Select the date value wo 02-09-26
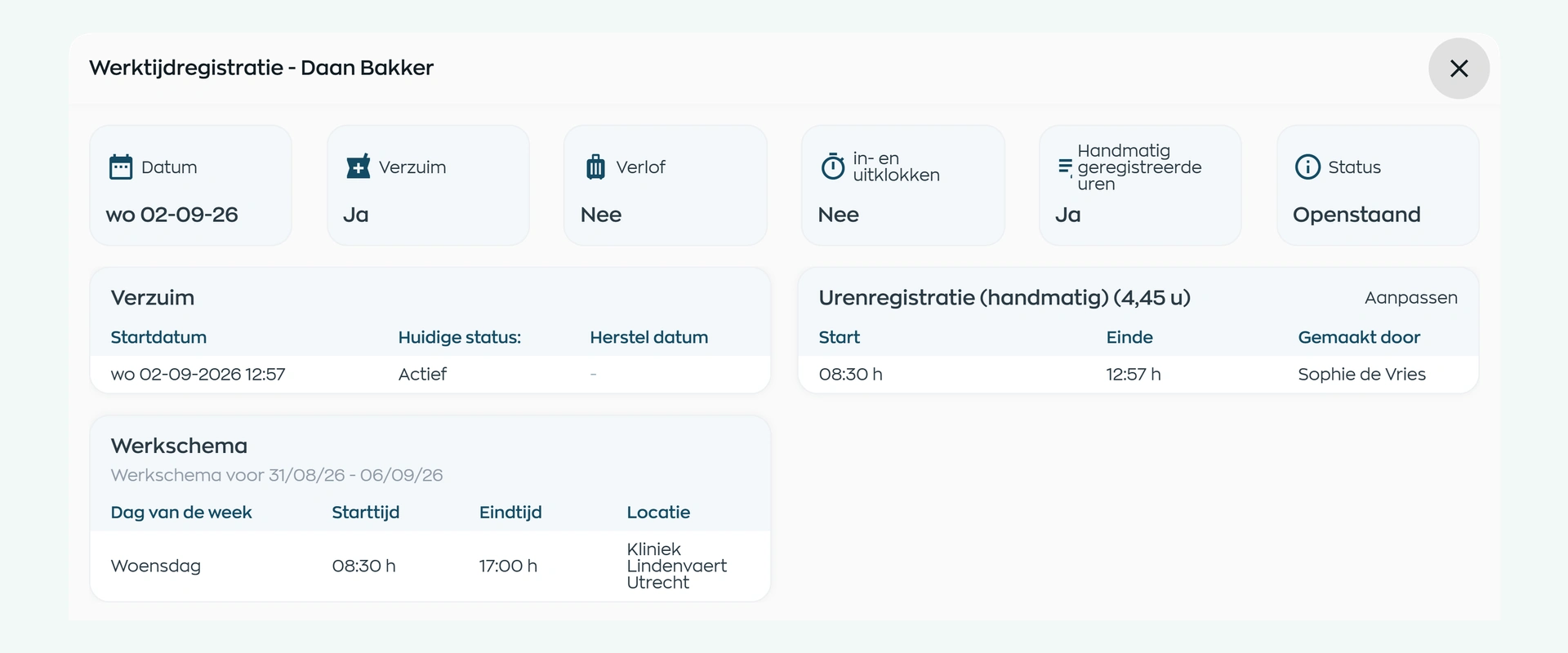The height and width of the screenshot is (653, 1568). coord(171,215)
